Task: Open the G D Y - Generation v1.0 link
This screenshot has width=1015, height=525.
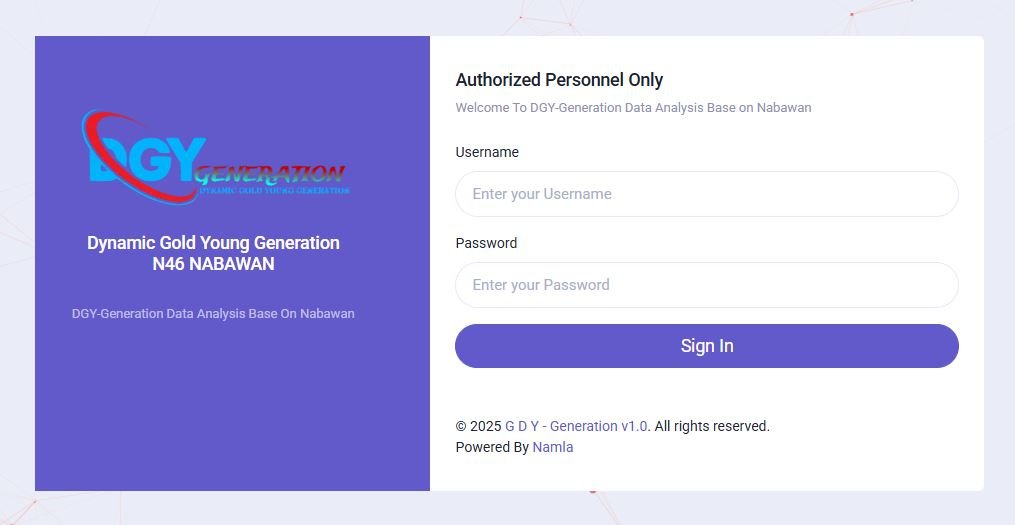Action: [x=576, y=426]
